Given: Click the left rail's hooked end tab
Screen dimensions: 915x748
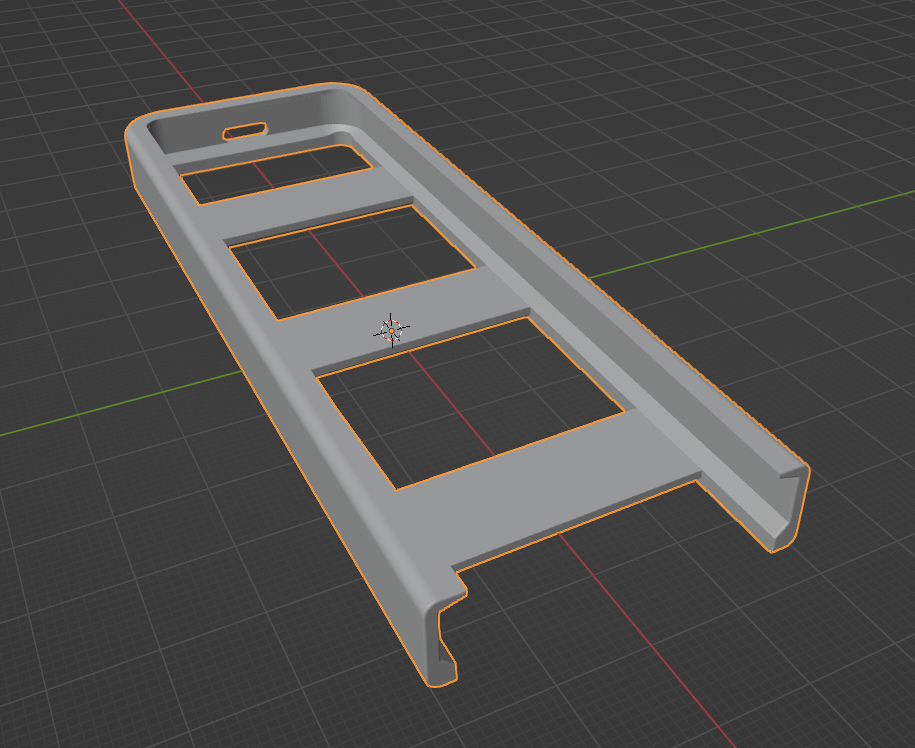Looking at the screenshot, I should coord(442,640).
